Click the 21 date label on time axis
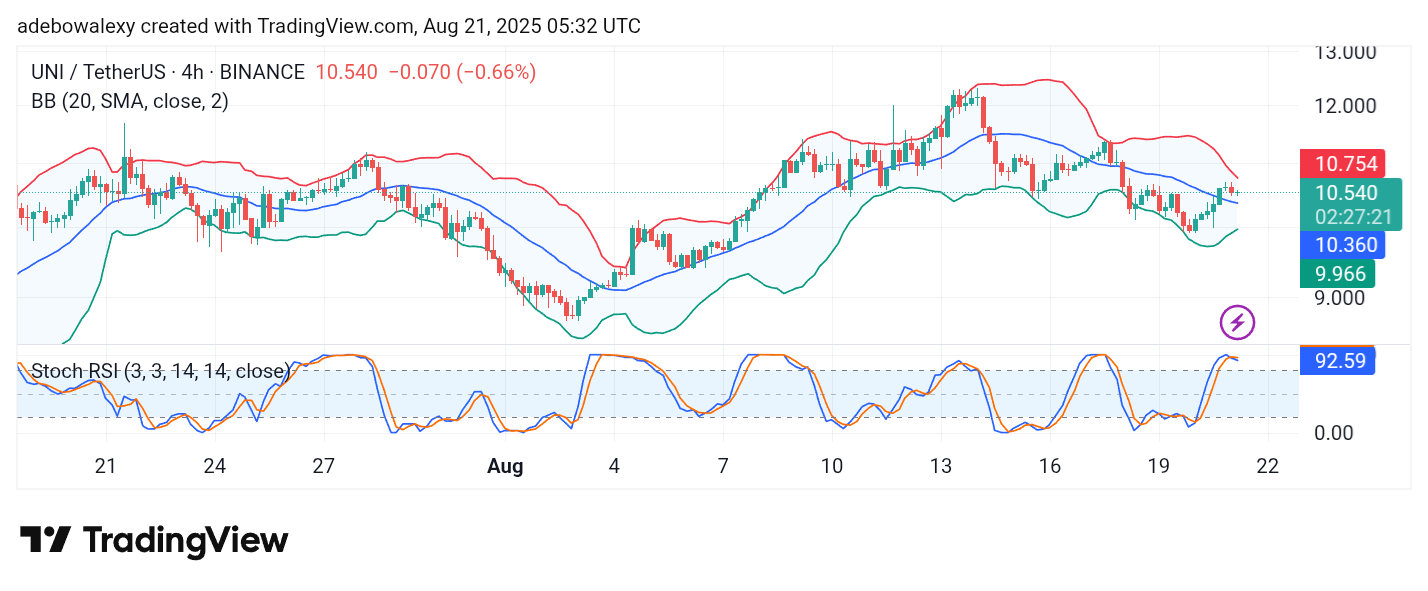The height and width of the screenshot is (591, 1428). 106,465
